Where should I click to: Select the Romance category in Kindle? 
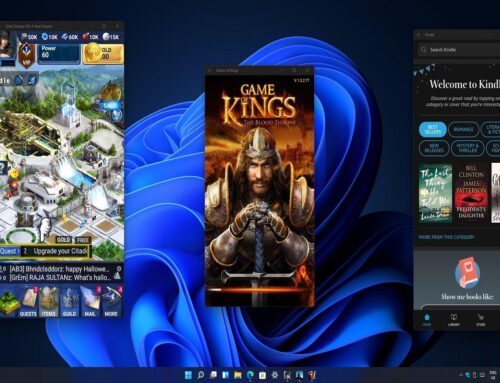(463, 129)
